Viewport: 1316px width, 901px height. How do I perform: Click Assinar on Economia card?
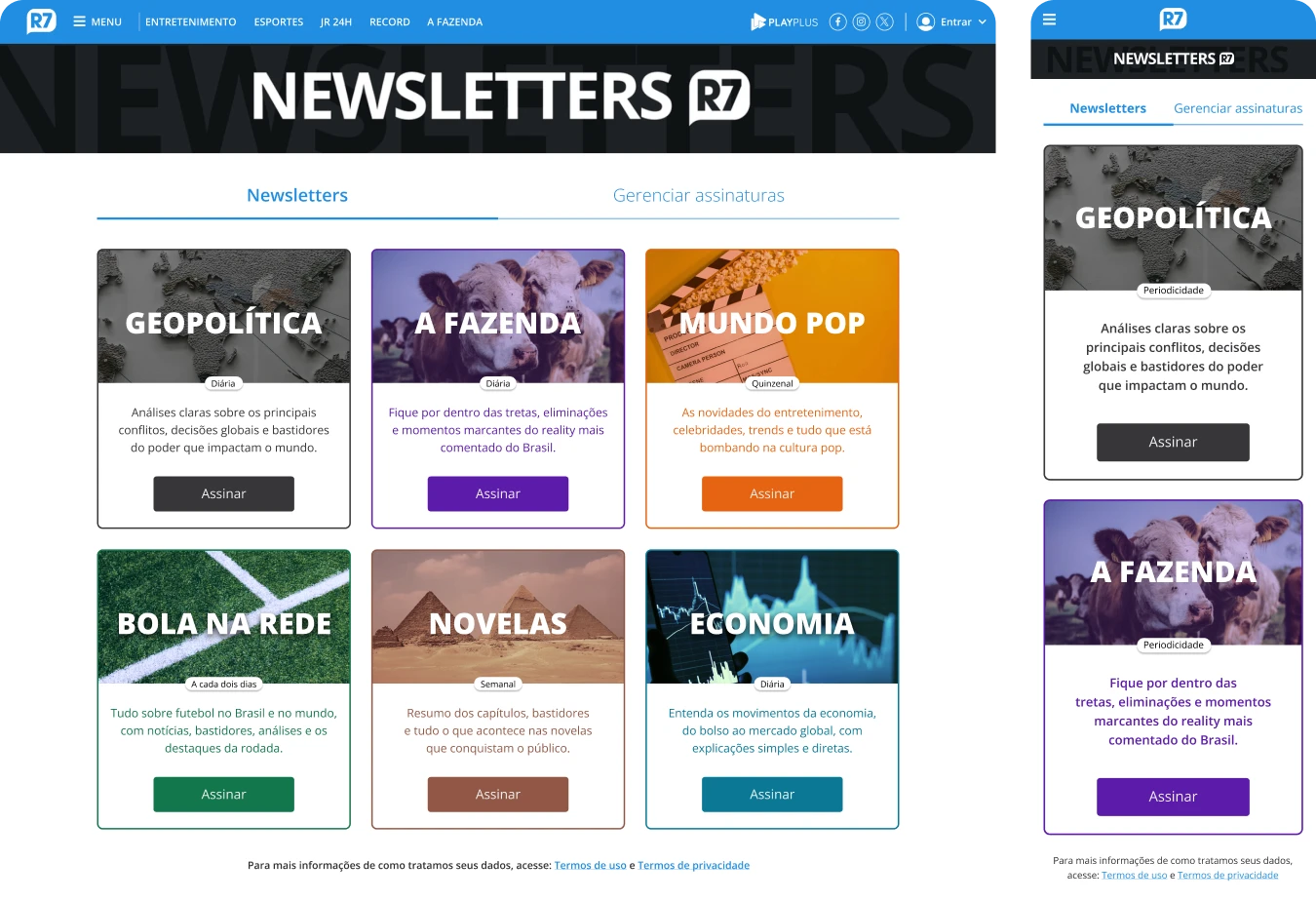point(772,794)
